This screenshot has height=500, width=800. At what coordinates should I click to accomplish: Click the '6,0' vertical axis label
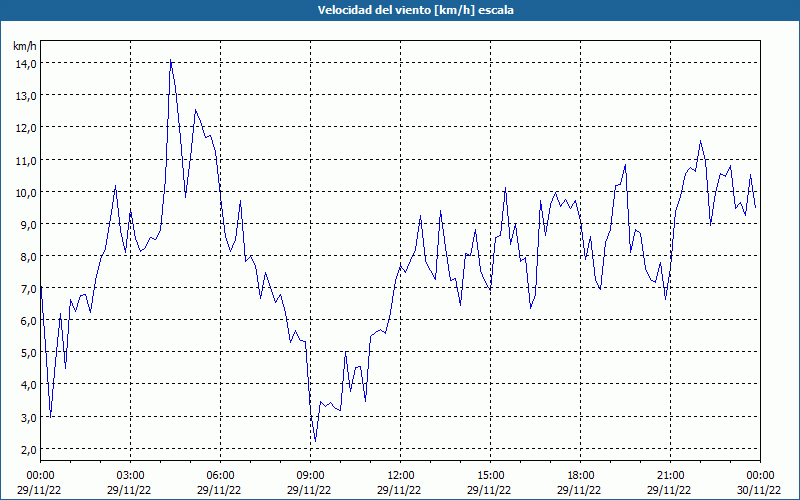28,321
